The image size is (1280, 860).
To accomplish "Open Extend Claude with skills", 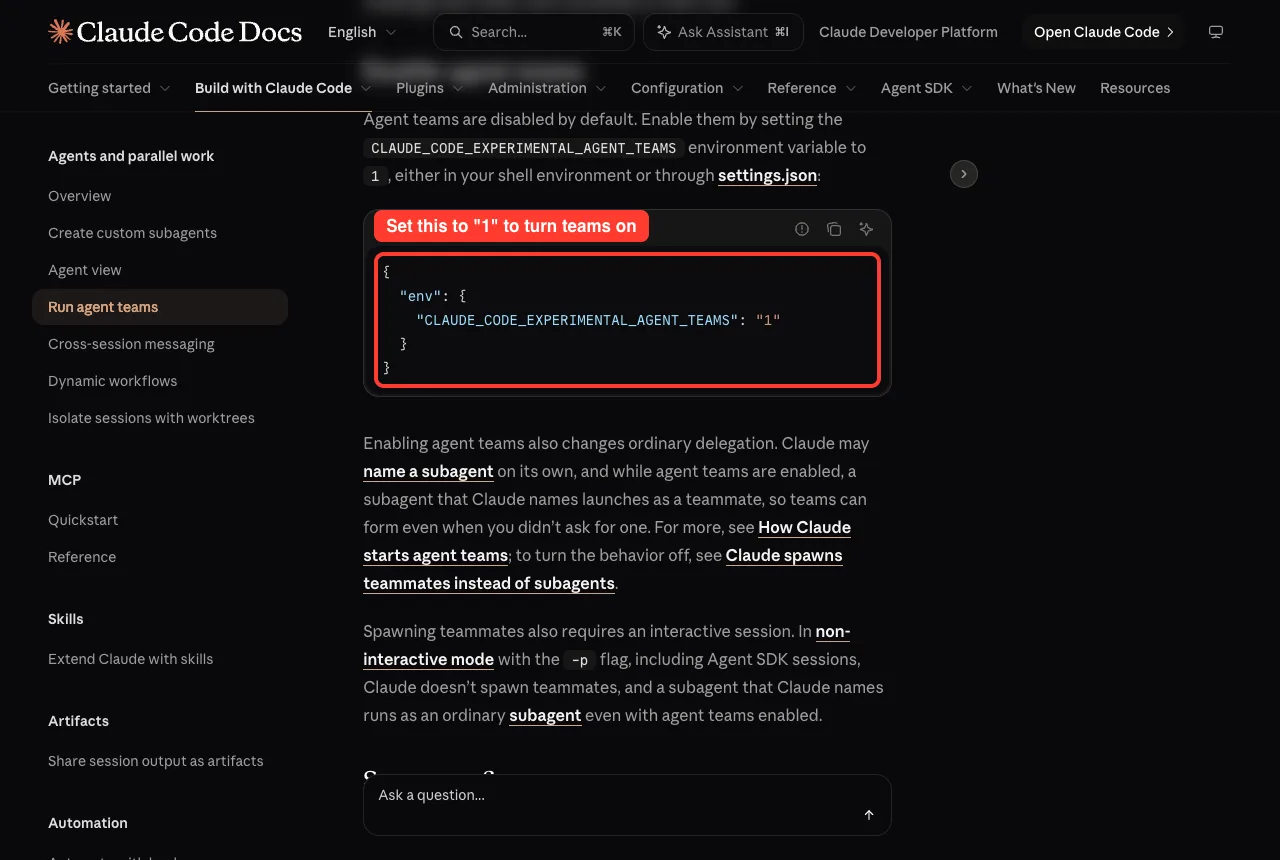I will pos(130,659).
